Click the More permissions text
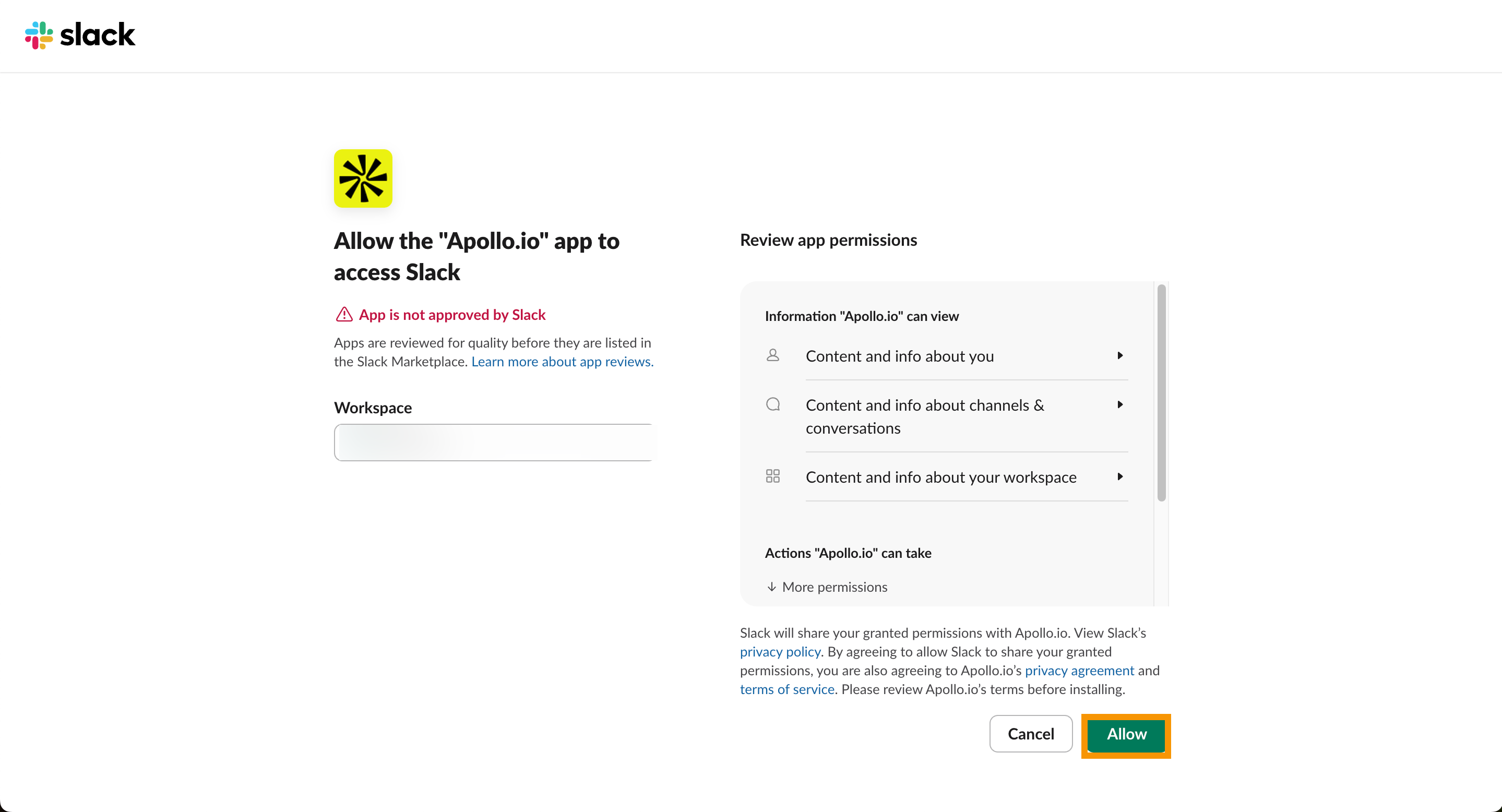Screen dimensions: 1502x812 (x=835, y=587)
